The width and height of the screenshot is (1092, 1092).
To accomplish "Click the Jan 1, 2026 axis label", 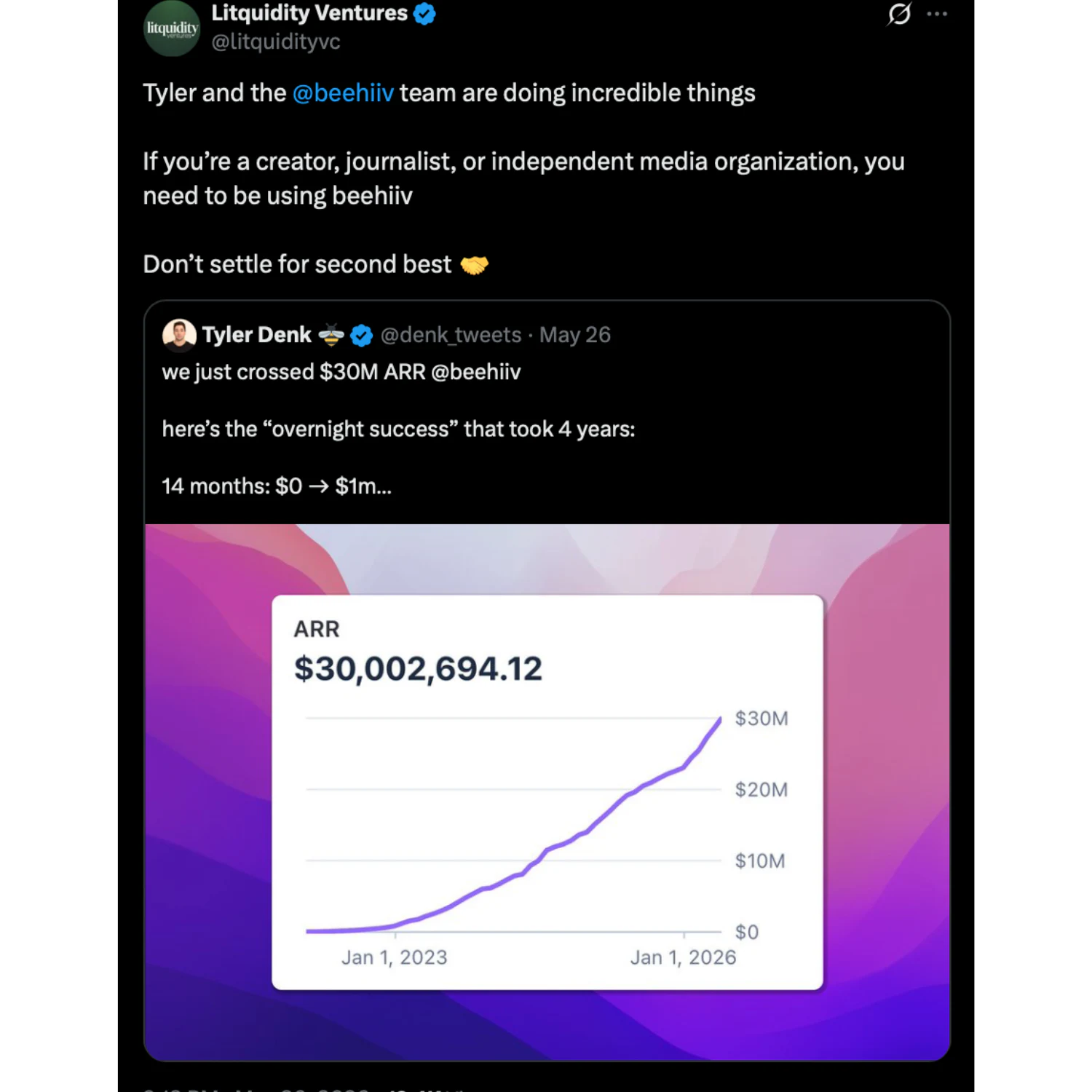I will tap(683, 957).
